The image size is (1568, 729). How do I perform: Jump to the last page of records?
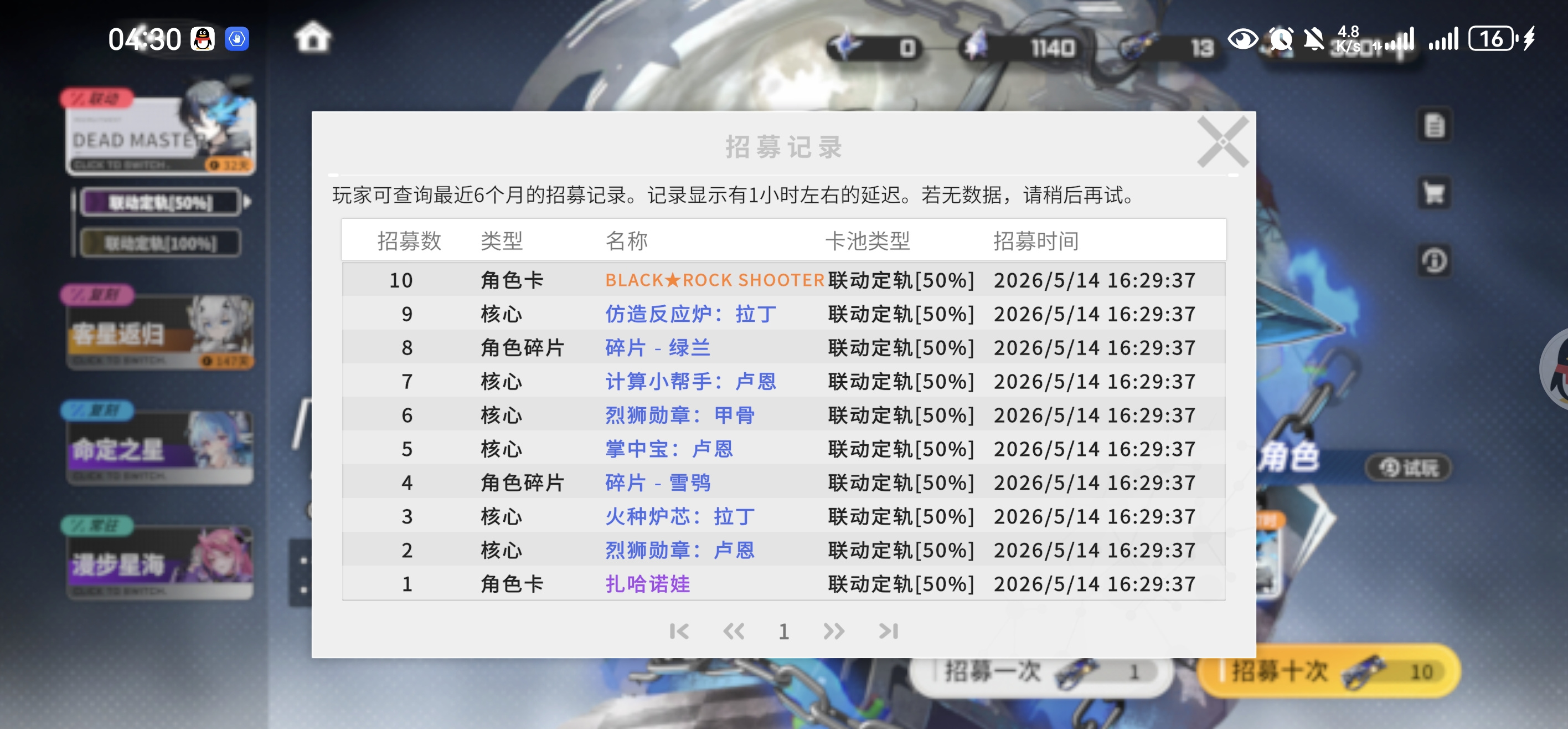[888, 632]
